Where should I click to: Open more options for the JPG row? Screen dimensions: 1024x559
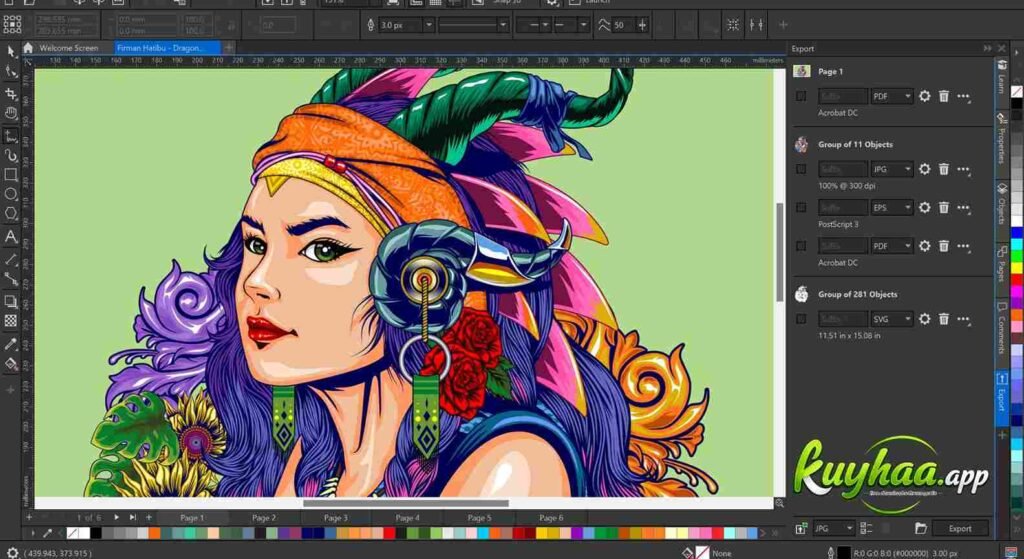964,169
